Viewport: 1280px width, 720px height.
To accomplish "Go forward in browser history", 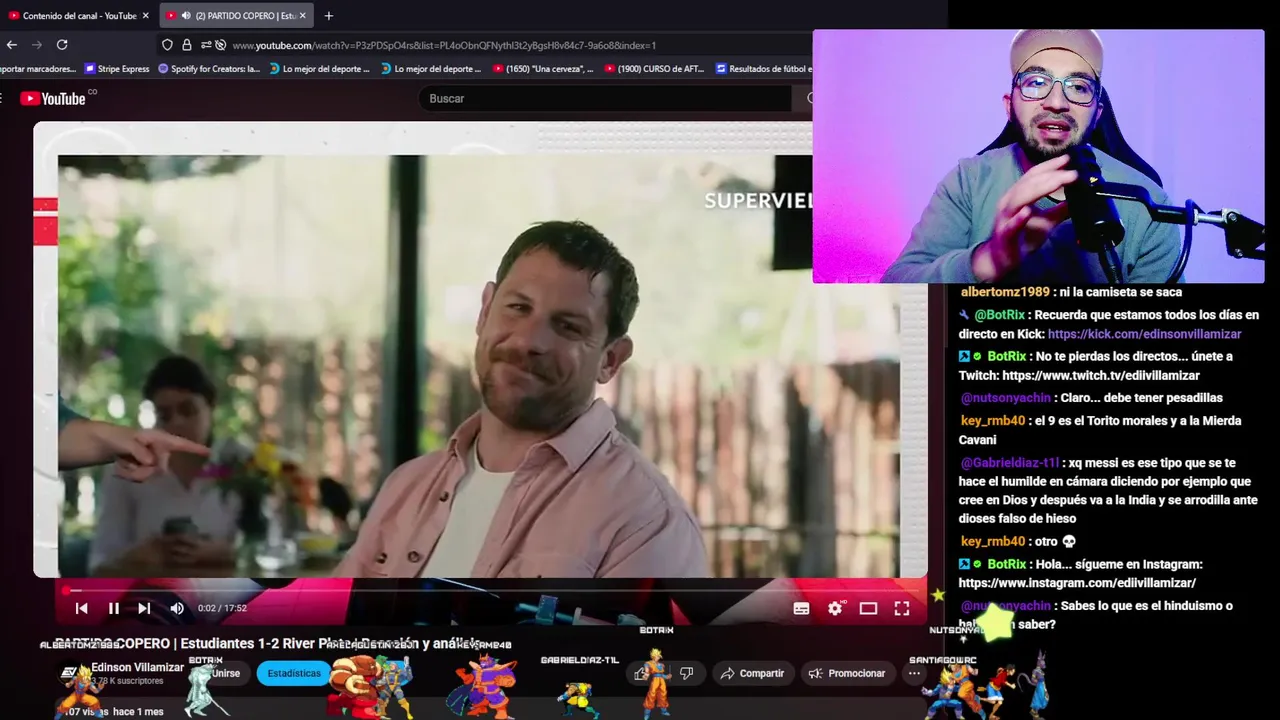I will pos(37,45).
